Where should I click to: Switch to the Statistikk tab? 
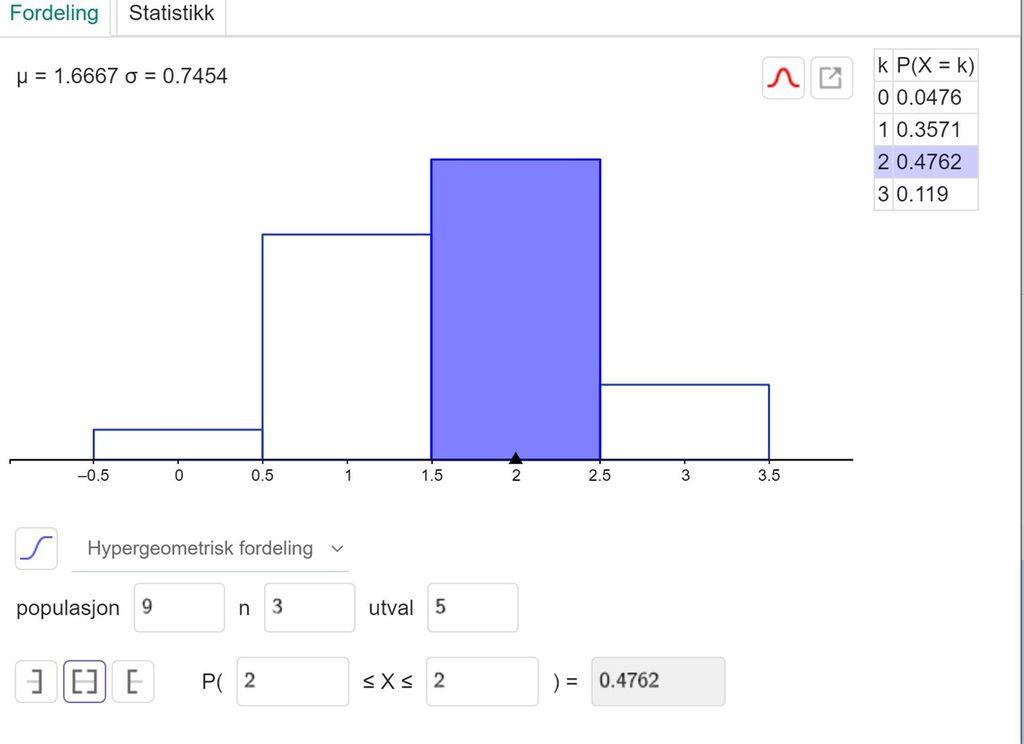pos(169,14)
